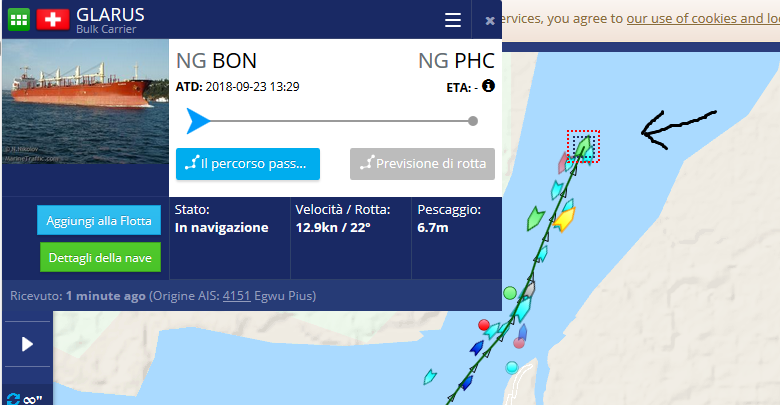
Task: Click the blue arrow voyage progress marker
Action: pos(198,121)
